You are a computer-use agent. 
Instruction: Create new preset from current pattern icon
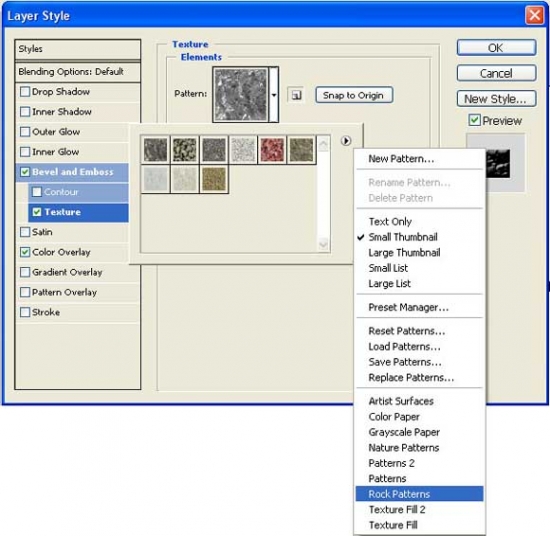click(x=296, y=95)
